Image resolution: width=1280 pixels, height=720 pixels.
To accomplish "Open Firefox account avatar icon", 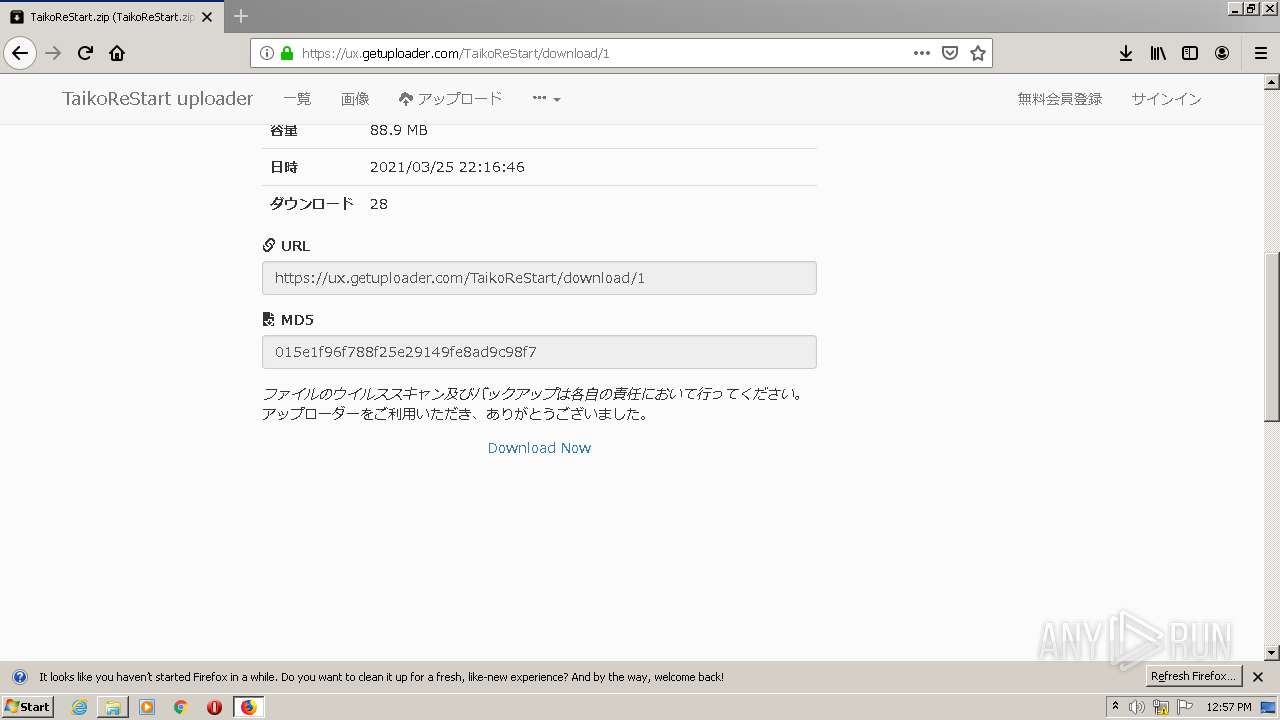I will [1222, 53].
